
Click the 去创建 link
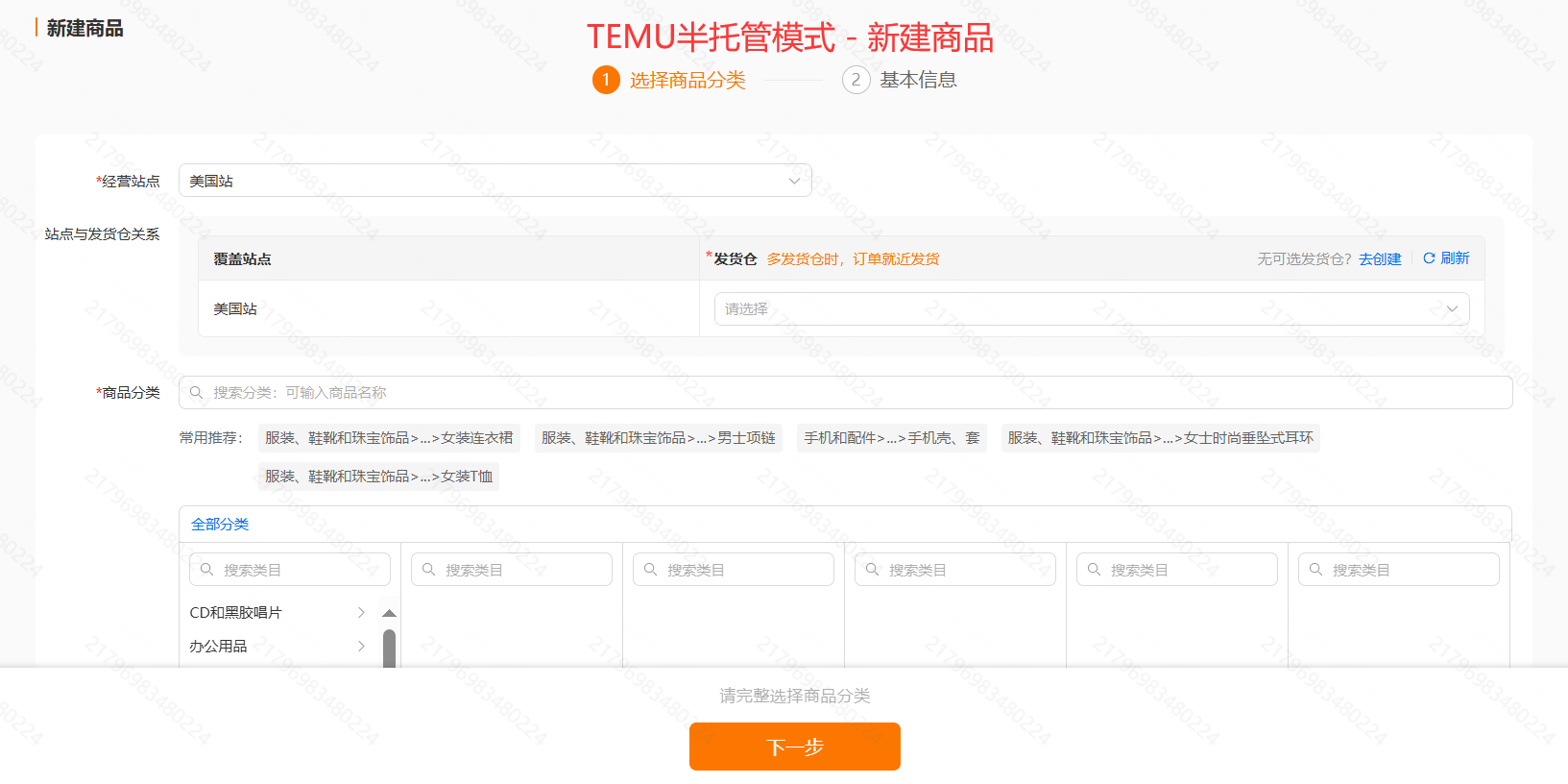pyautogui.click(x=1380, y=258)
